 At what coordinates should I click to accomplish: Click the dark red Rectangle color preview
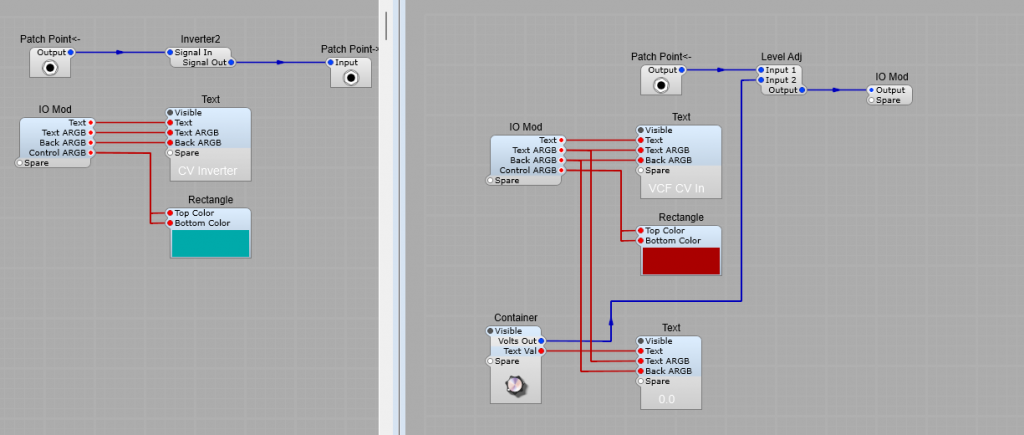point(680,260)
